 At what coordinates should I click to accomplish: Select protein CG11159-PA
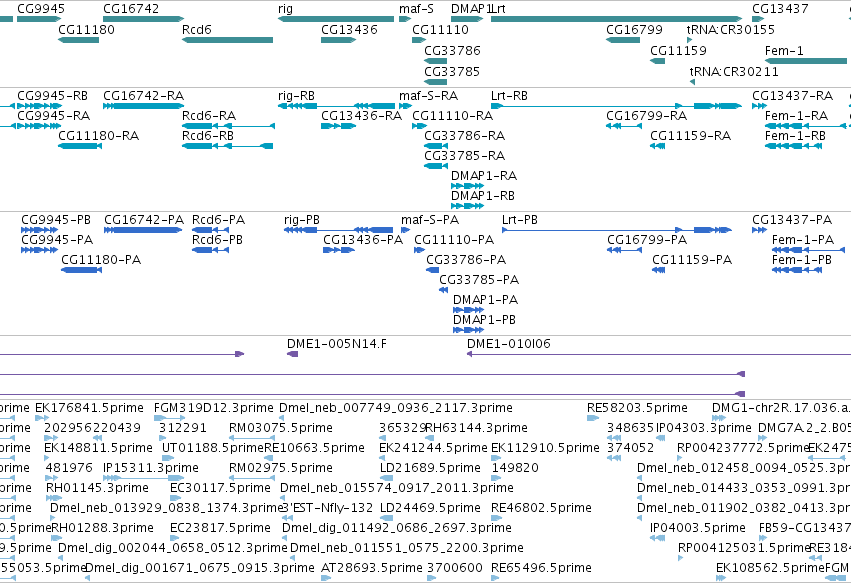click(692, 260)
